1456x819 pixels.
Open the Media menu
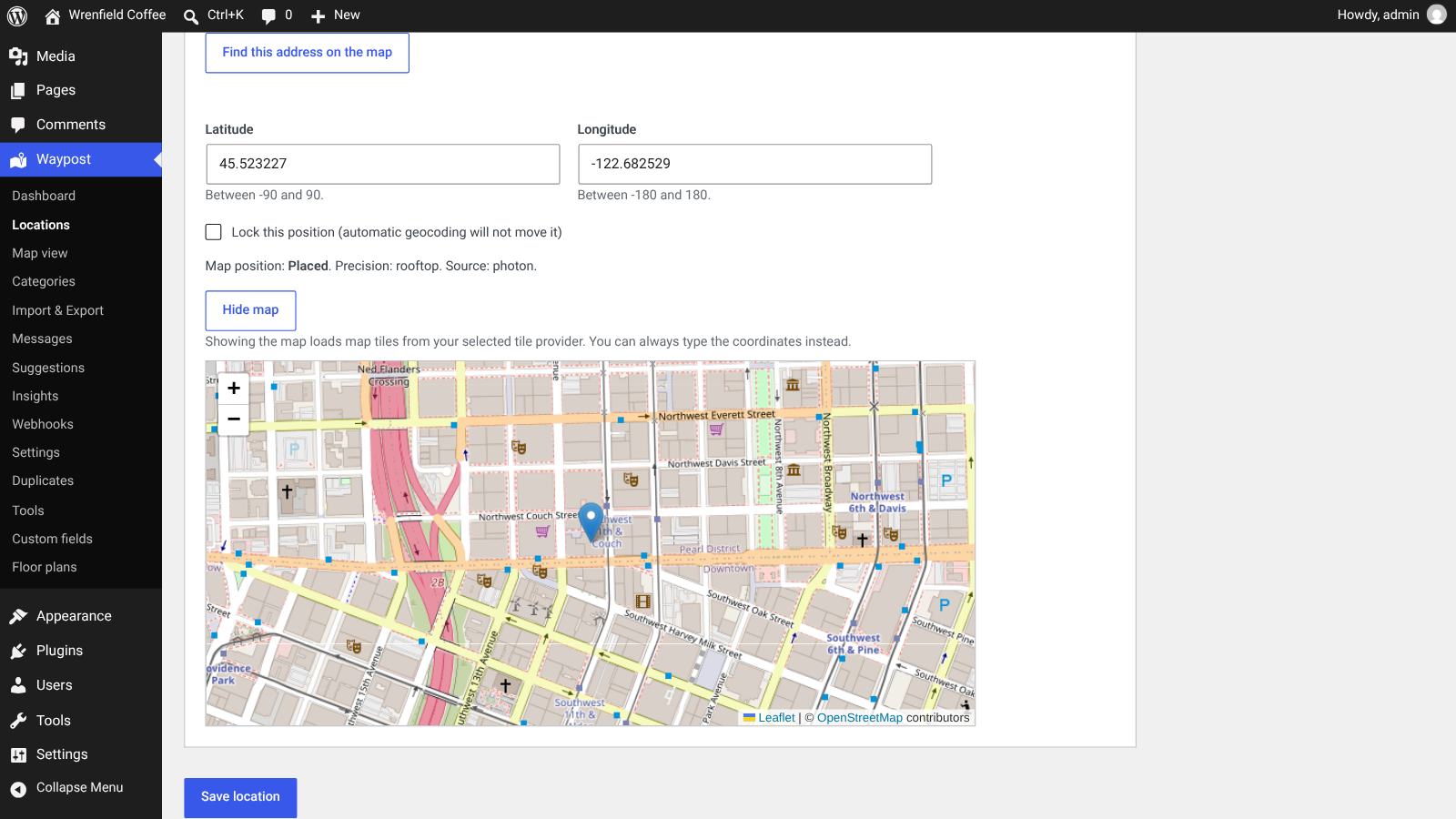(81, 56)
